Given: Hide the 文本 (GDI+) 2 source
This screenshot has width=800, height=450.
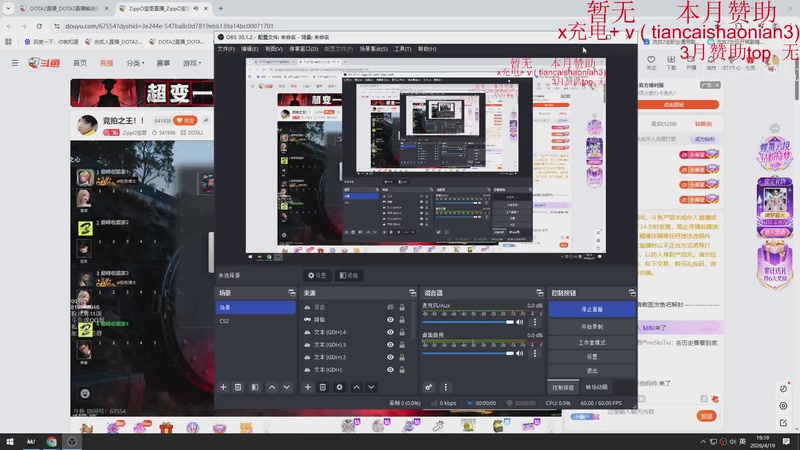Looking at the screenshot, I should (x=390, y=357).
